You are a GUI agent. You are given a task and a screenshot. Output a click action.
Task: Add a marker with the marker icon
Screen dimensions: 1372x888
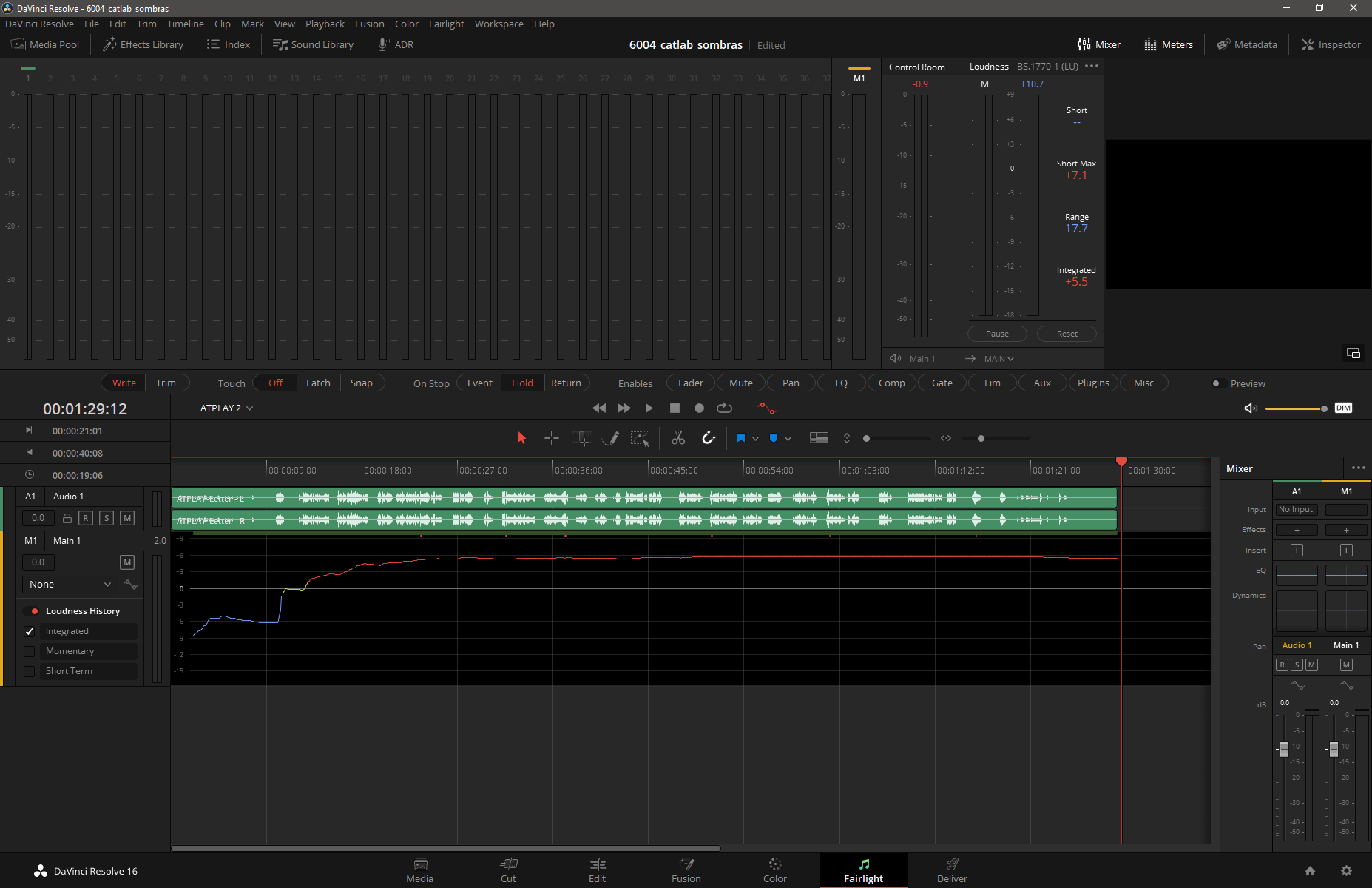pyautogui.click(x=774, y=438)
